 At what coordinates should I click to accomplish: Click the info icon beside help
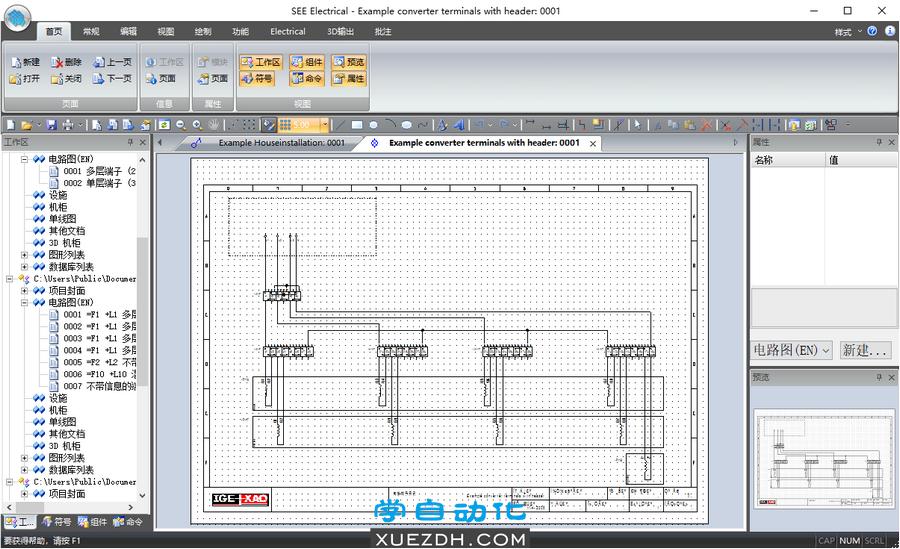890,31
